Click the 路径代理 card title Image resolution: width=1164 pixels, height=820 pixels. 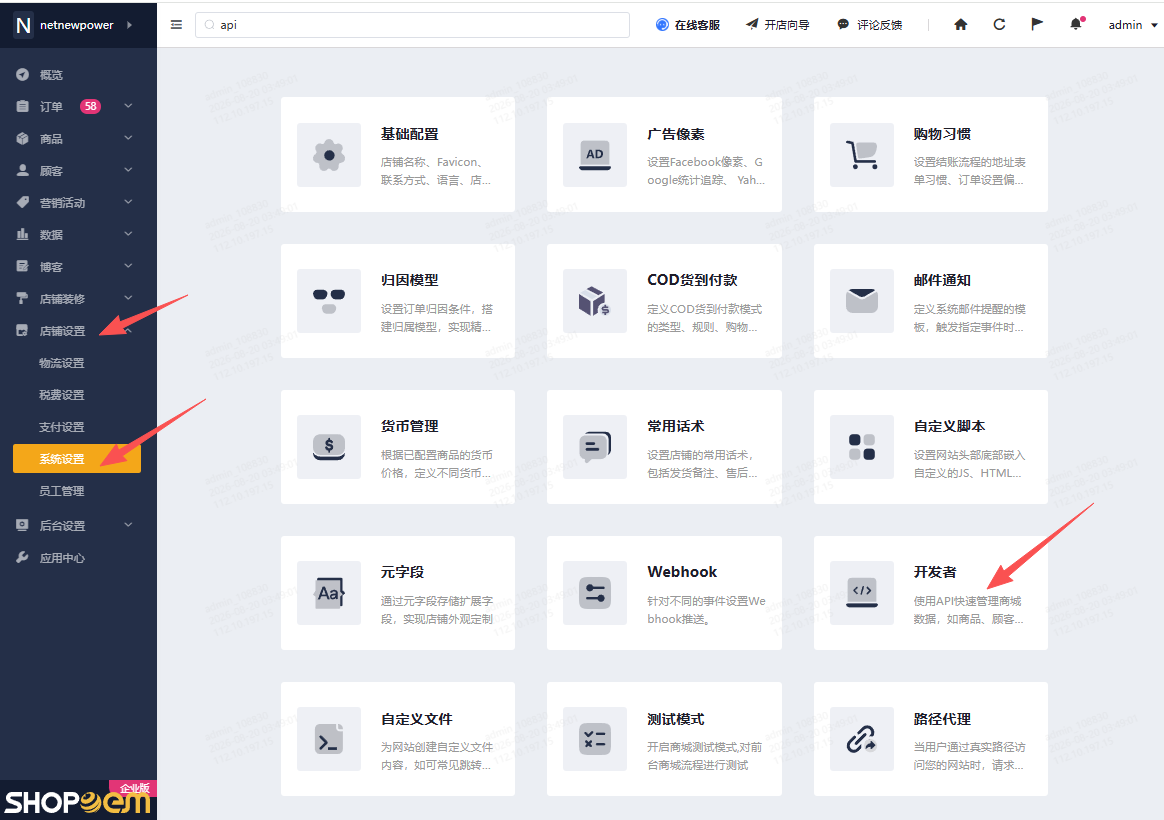click(942, 719)
